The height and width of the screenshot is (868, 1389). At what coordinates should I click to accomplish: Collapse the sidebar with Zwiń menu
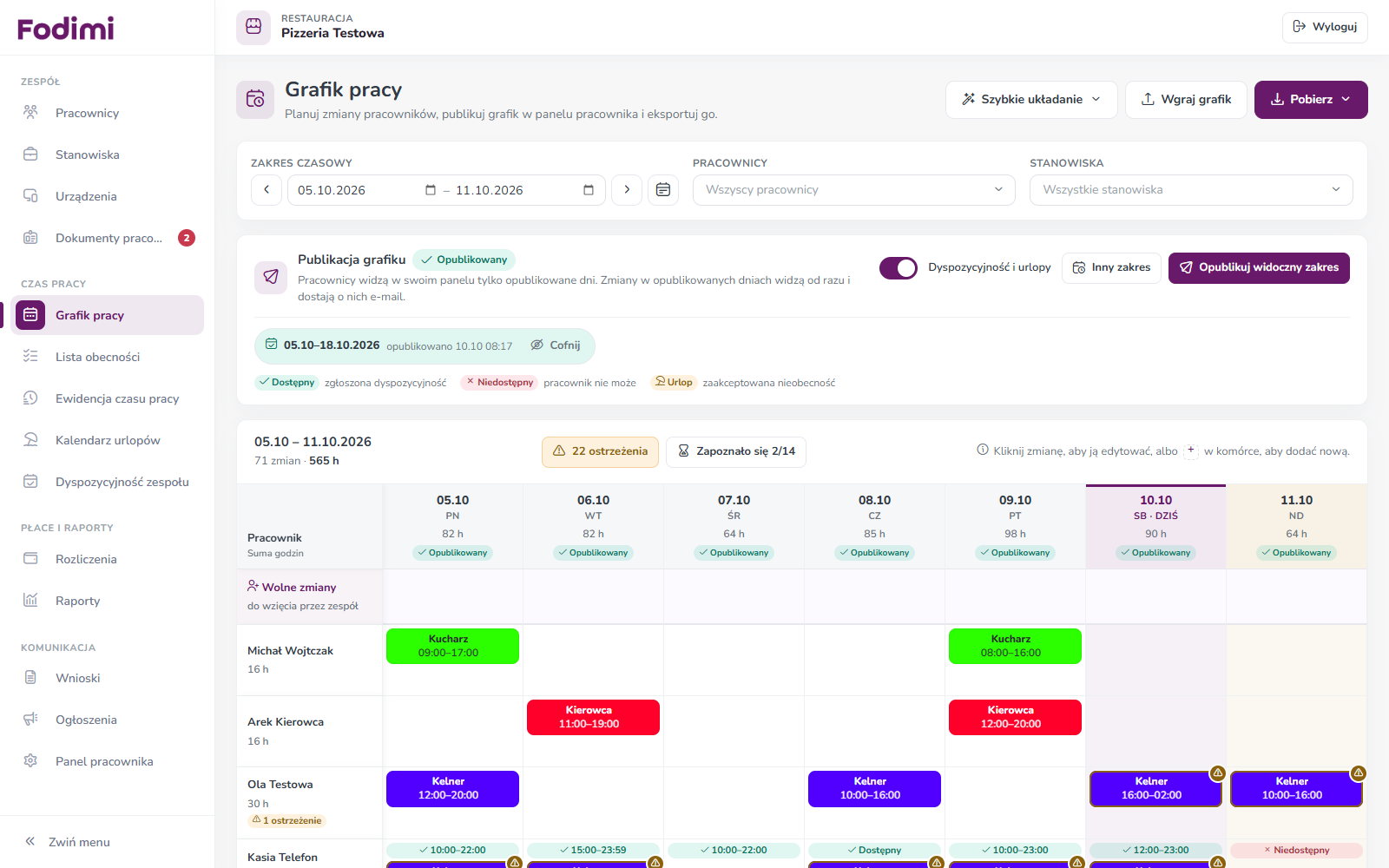68,842
